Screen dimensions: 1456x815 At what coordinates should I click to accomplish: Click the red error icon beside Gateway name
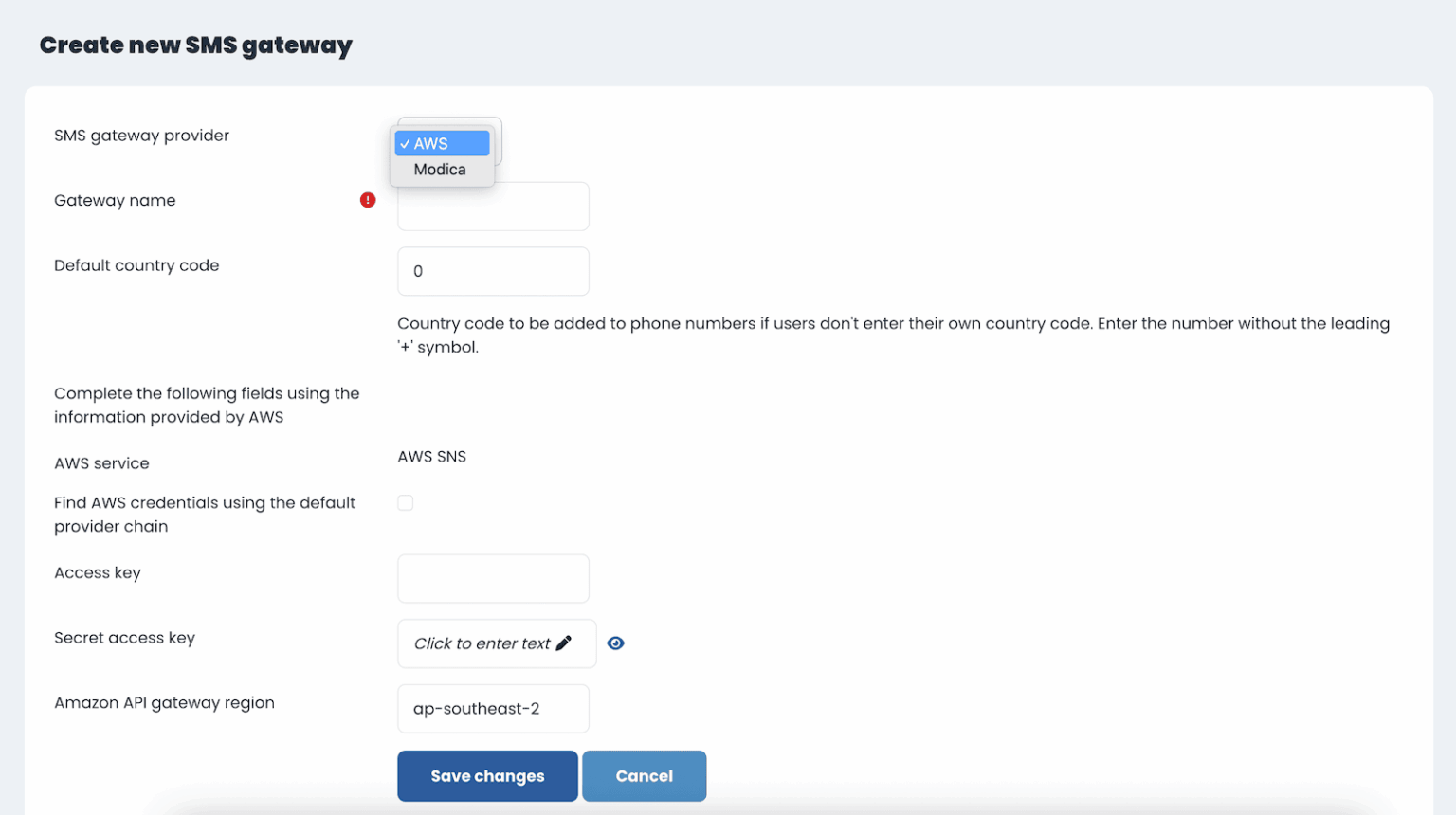click(x=368, y=200)
